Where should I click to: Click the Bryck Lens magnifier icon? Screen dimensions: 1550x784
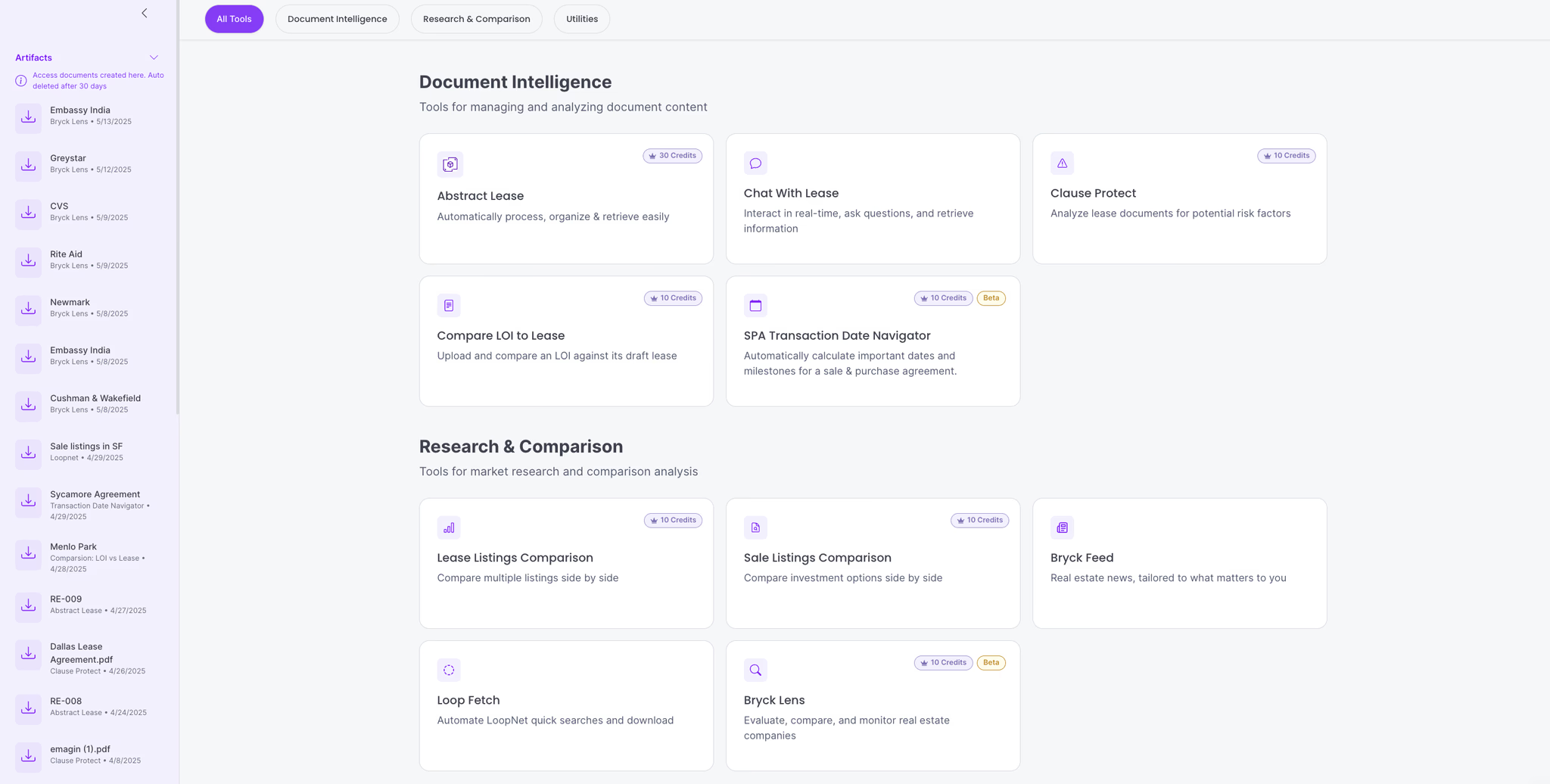pos(755,670)
